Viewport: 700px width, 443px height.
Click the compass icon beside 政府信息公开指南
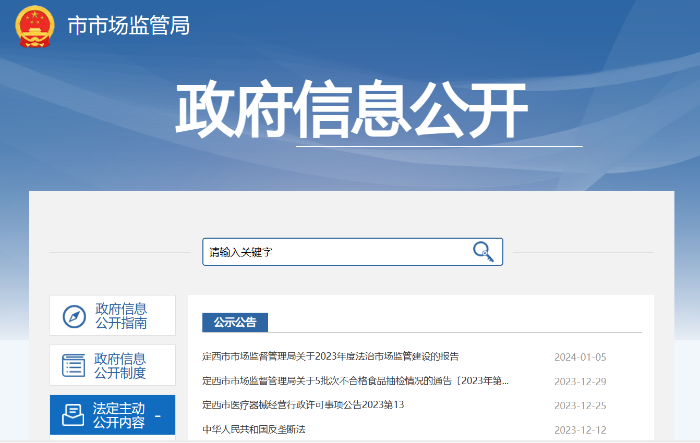pyautogui.click(x=74, y=316)
